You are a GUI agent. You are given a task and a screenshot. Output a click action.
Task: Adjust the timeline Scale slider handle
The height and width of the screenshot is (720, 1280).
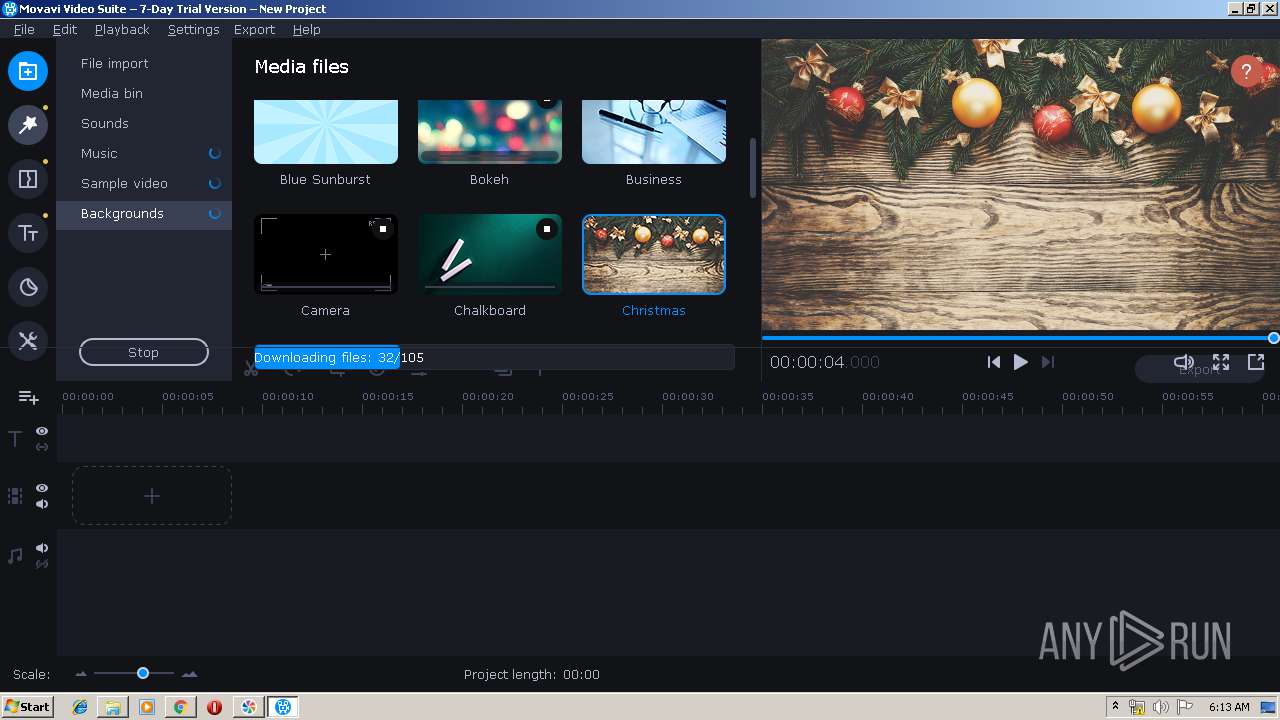[143, 673]
